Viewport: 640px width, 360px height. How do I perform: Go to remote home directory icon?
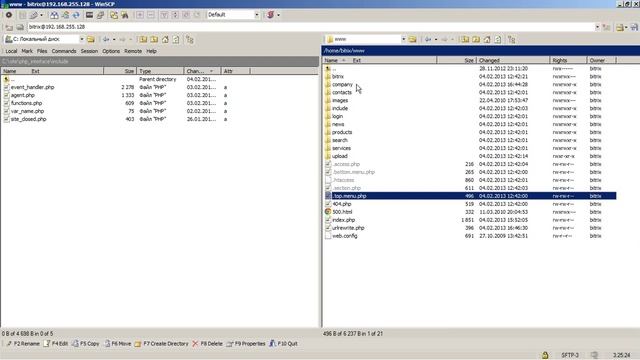point(487,39)
